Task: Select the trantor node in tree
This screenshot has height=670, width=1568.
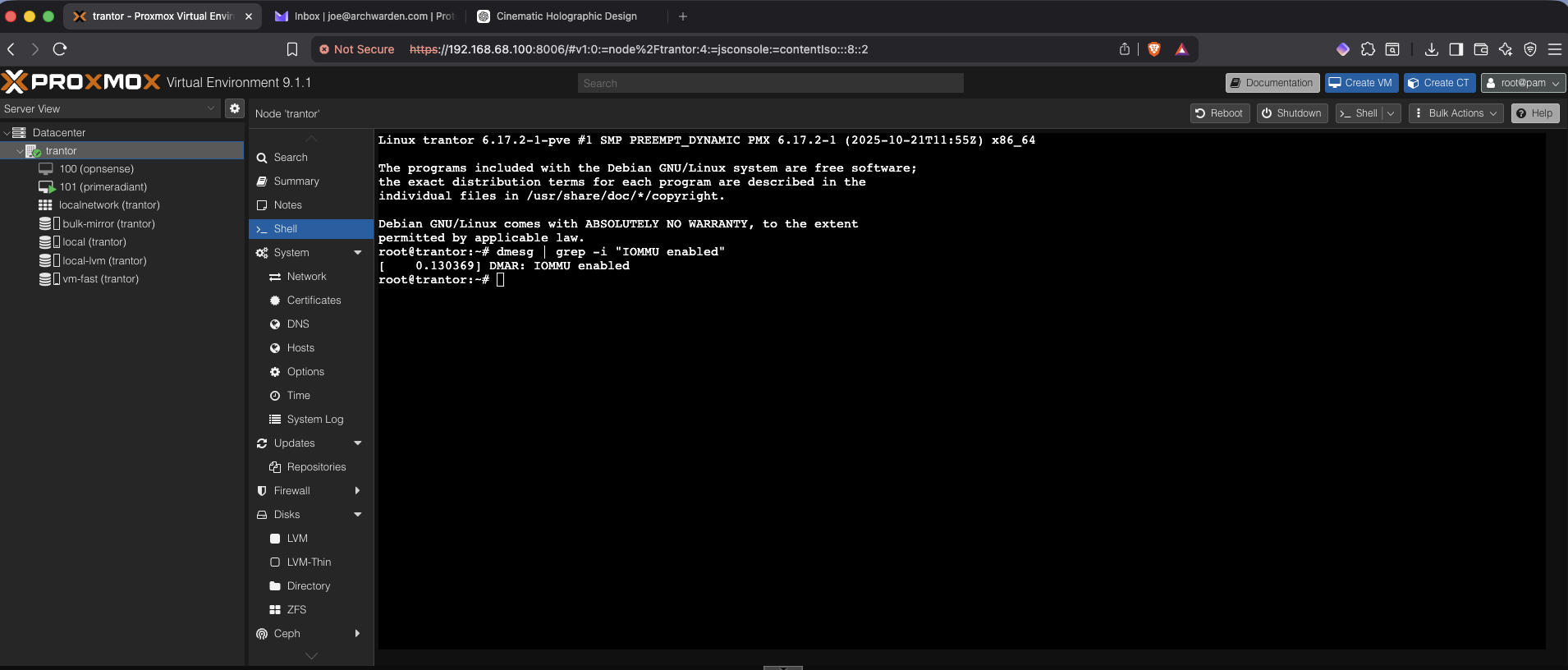Action: point(61,150)
